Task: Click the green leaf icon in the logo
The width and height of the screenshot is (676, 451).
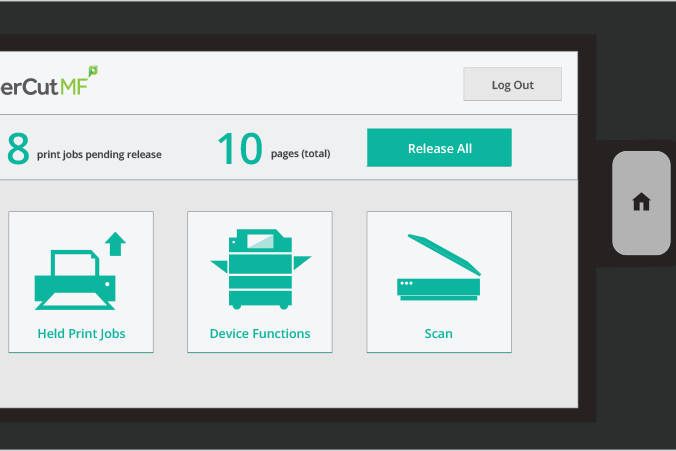Action: pyautogui.click(x=93, y=70)
